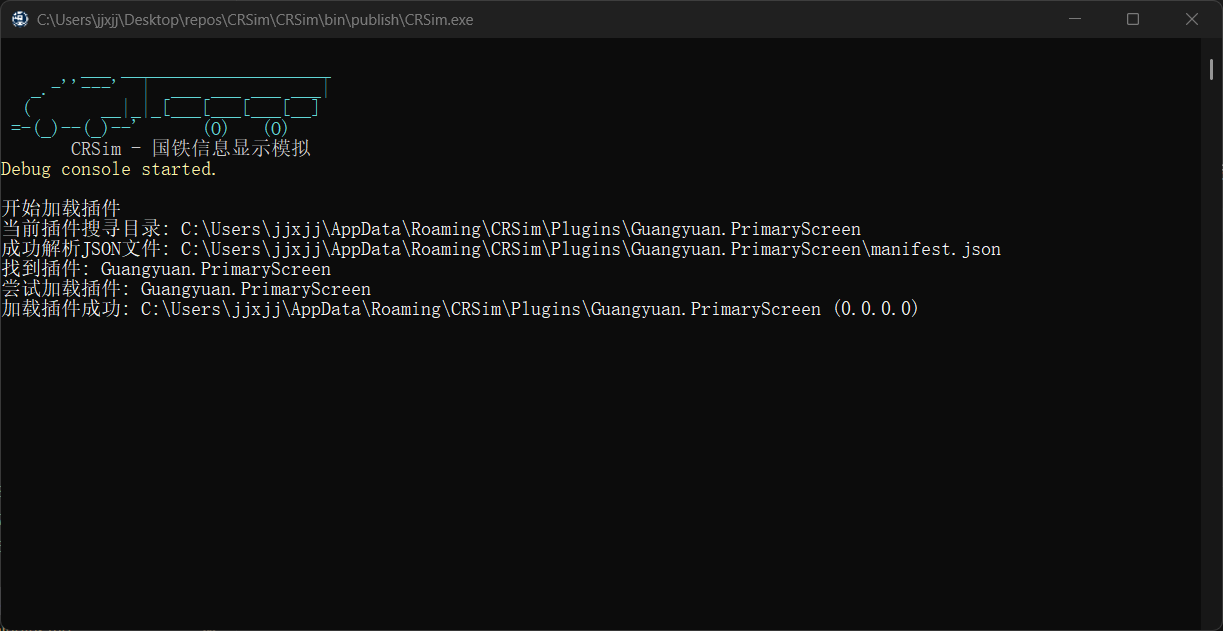Click the cyan train carriage wheels

coord(246,129)
